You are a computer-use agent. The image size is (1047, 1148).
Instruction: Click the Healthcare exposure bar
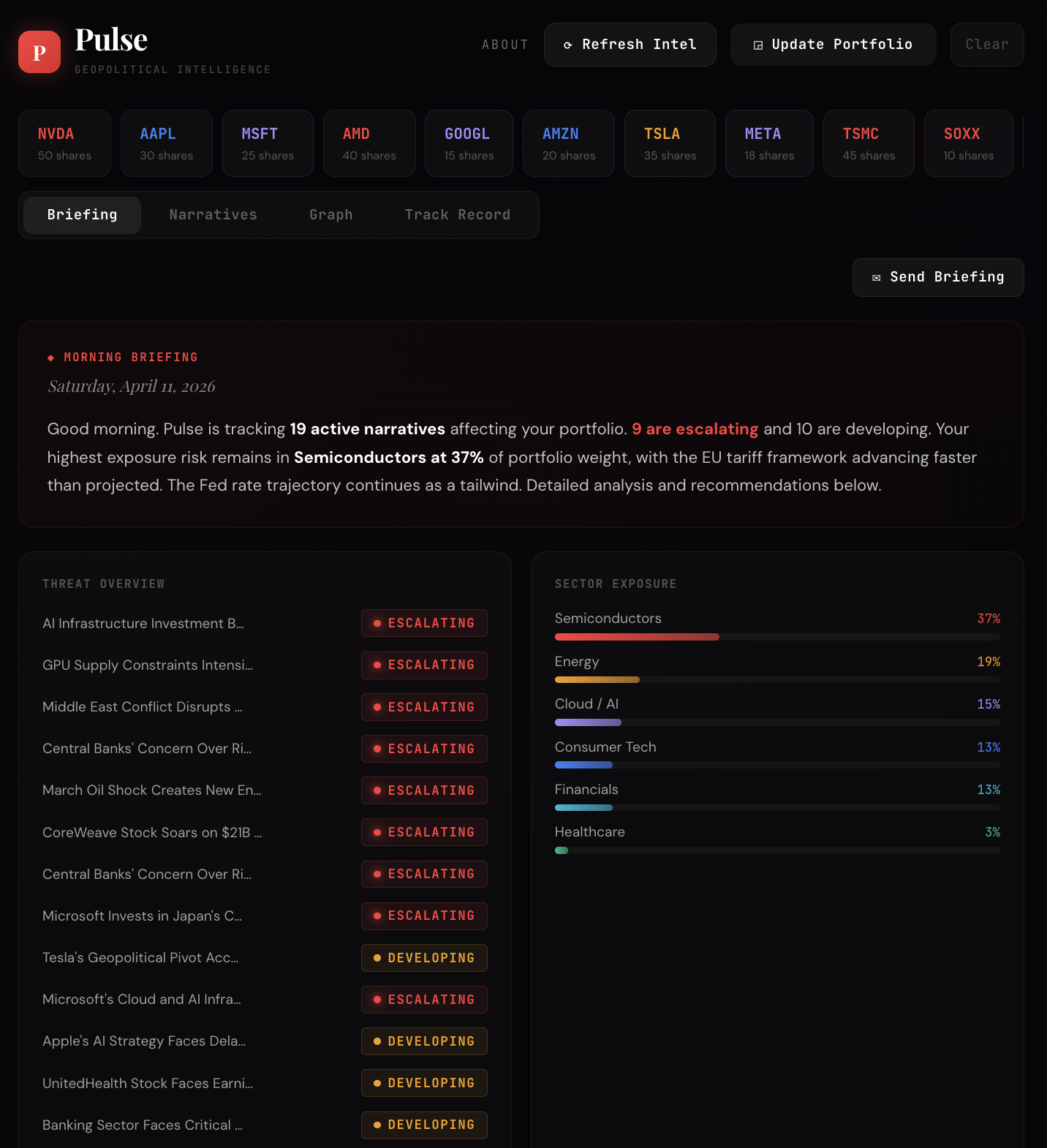(776, 850)
